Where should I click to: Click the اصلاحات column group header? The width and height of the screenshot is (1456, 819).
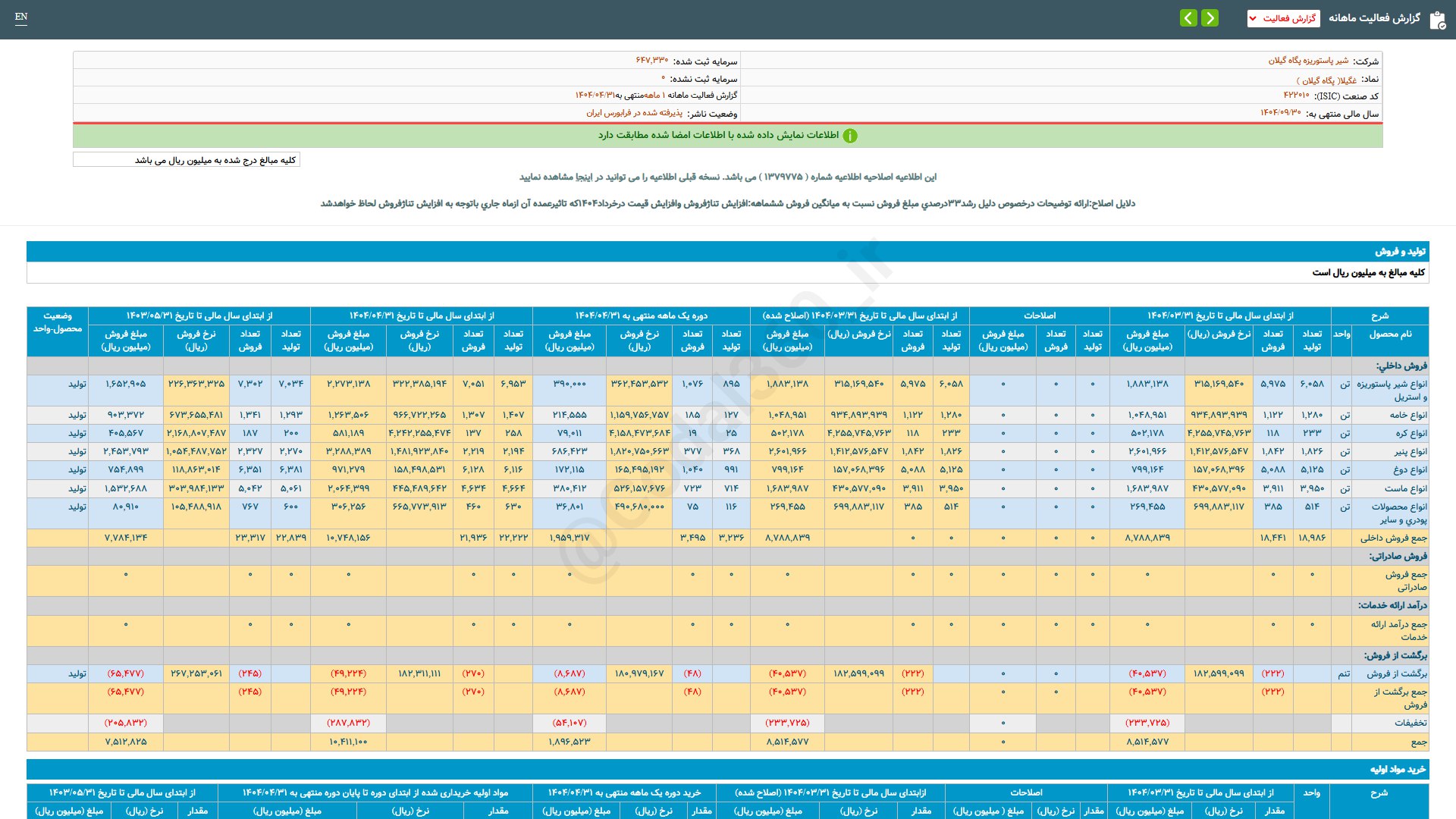click(x=1039, y=315)
